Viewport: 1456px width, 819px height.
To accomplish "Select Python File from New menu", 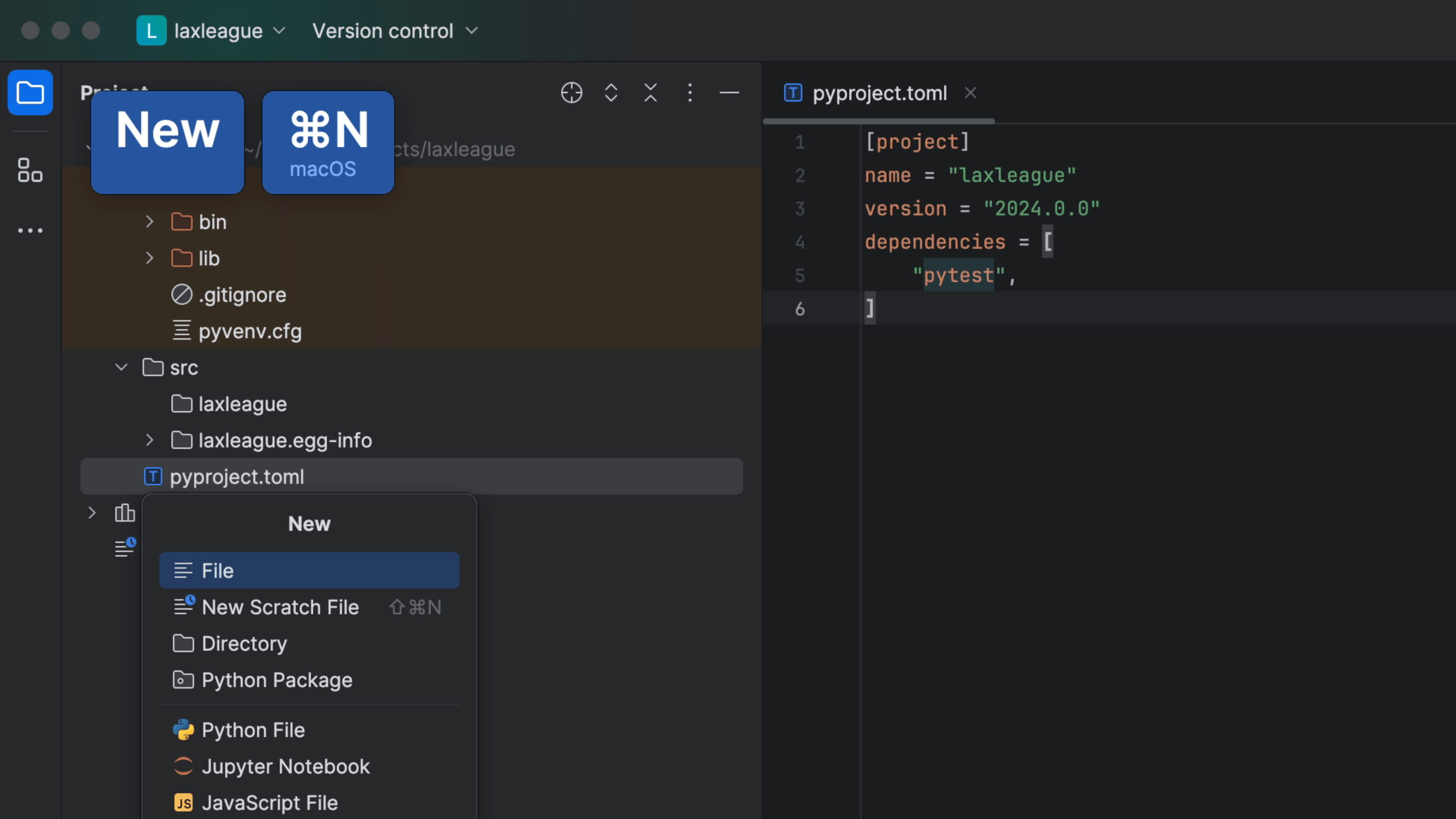I will (253, 730).
